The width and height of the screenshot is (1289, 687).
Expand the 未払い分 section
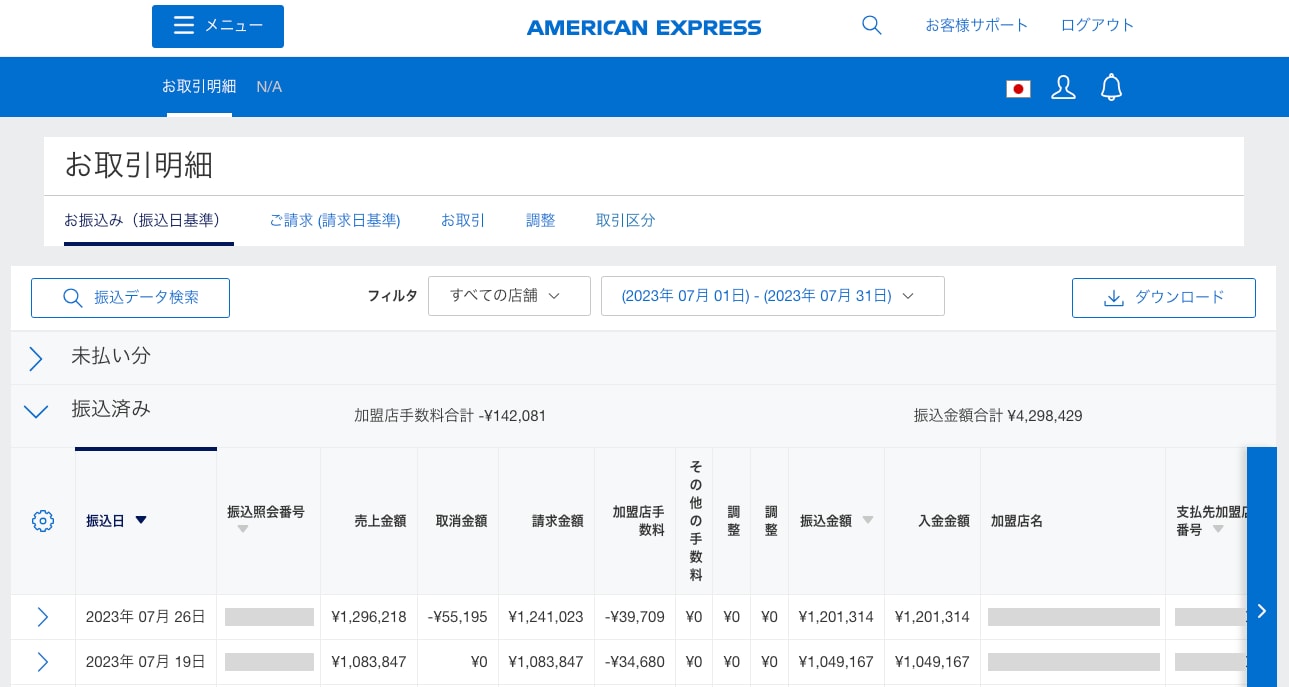point(36,359)
